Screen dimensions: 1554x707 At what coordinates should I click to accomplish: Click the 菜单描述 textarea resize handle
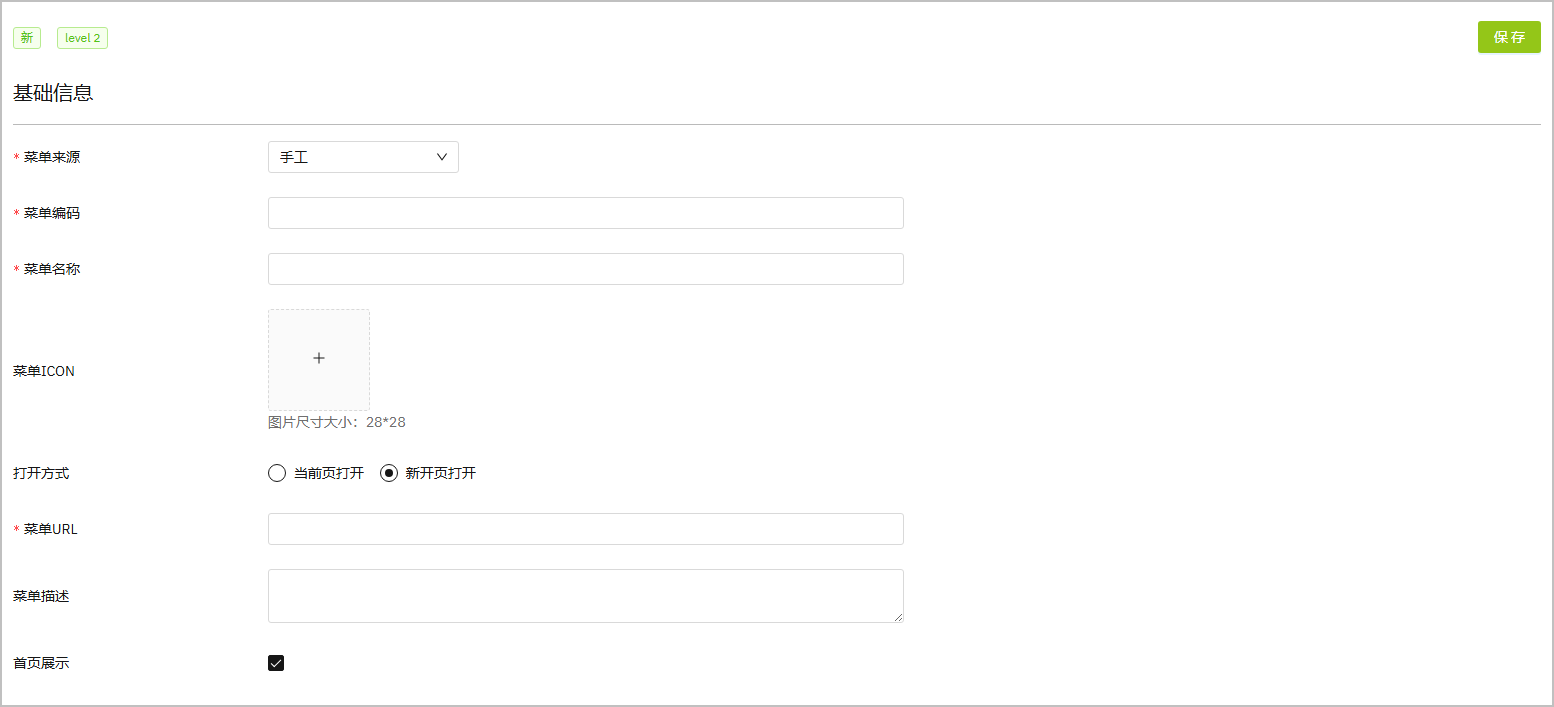click(898, 617)
